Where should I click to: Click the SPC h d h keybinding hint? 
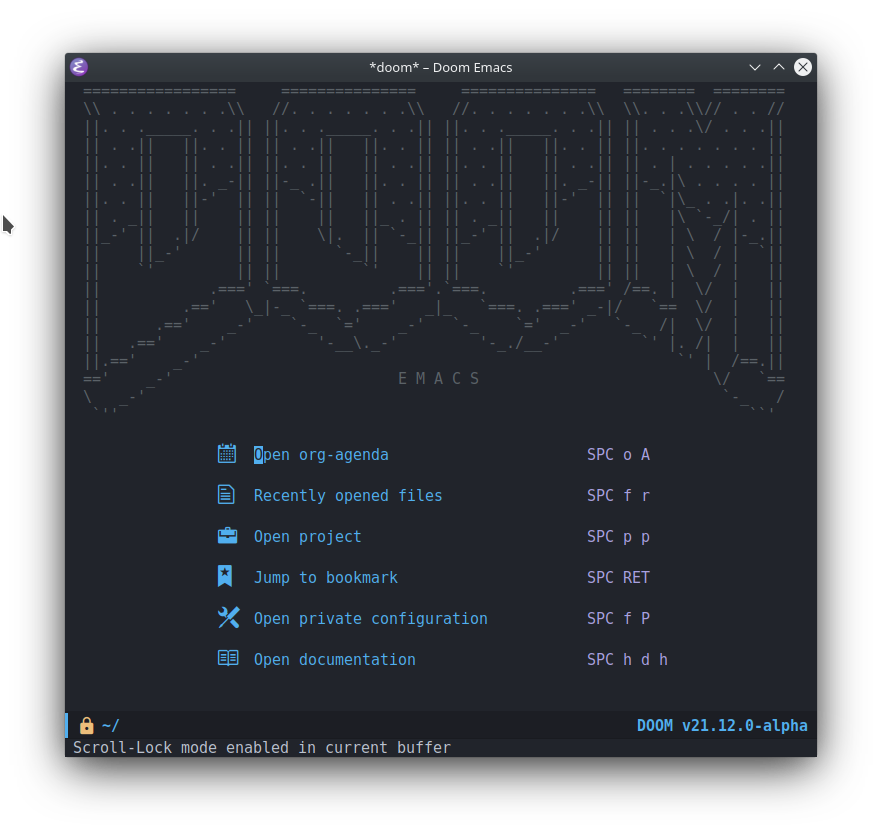[x=627, y=659]
